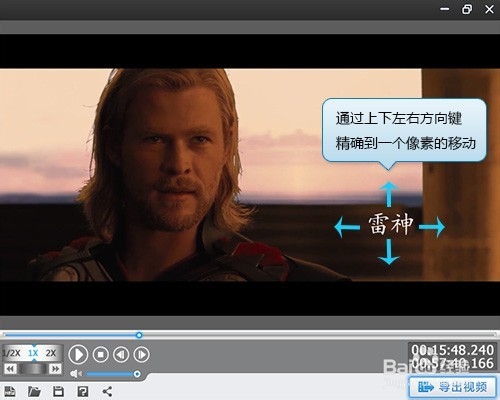500x400 pixels.
Task: Close the application window
Action: tap(489, 9)
